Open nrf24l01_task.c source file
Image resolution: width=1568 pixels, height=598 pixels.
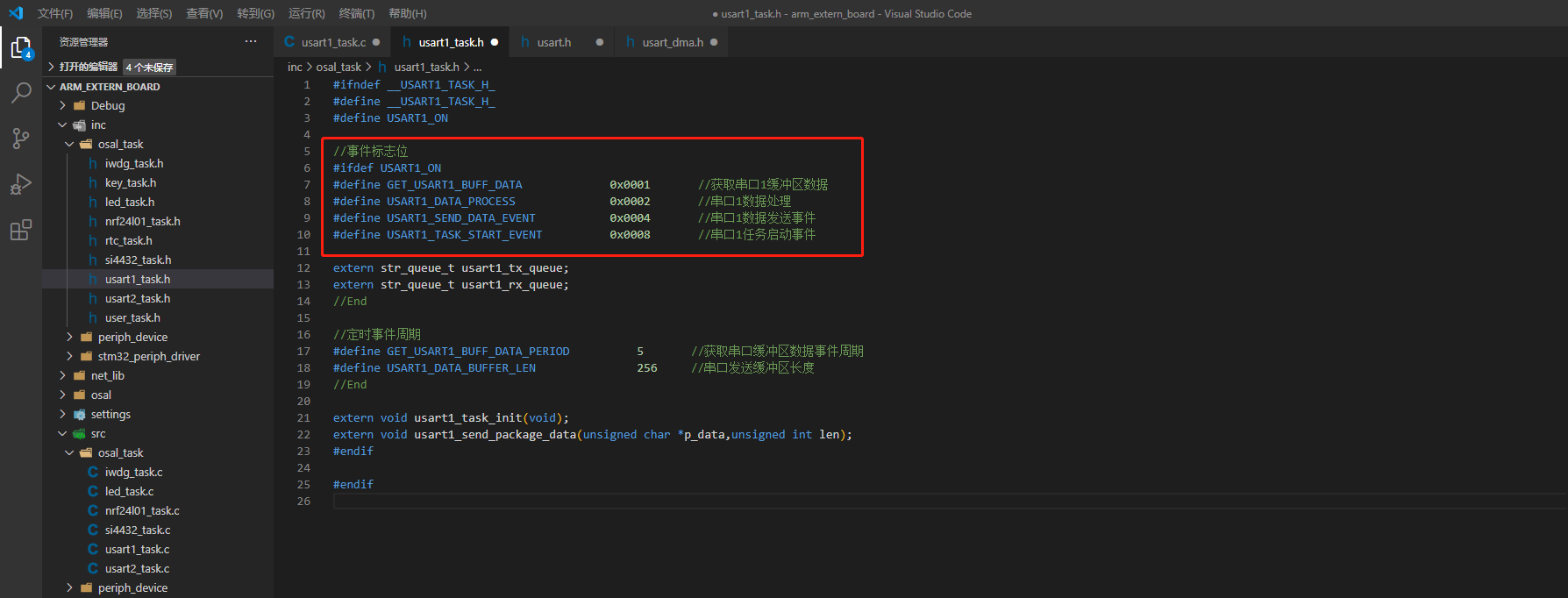[142, 510]
